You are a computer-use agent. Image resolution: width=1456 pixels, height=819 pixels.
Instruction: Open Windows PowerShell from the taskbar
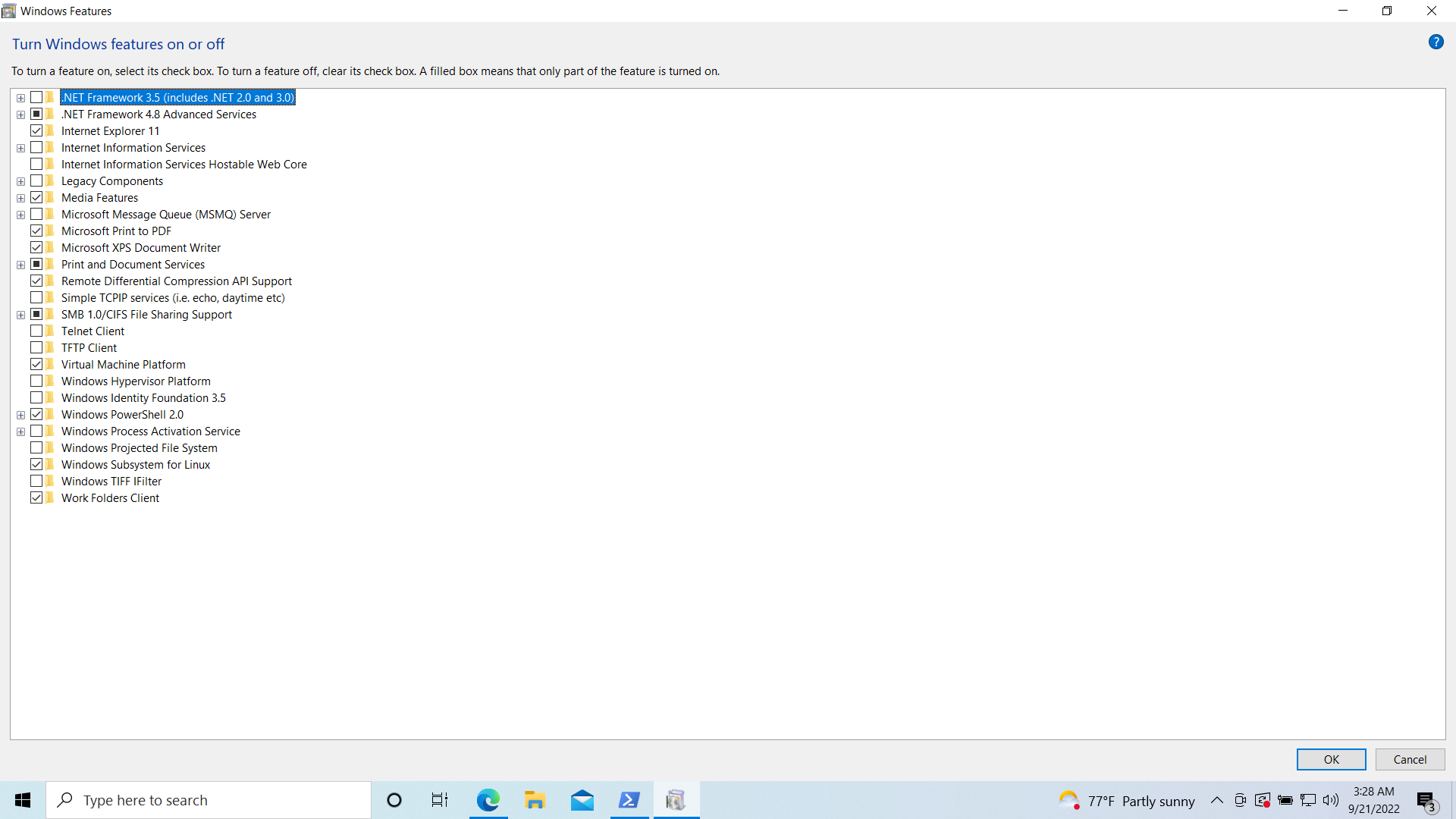[629, 800]
